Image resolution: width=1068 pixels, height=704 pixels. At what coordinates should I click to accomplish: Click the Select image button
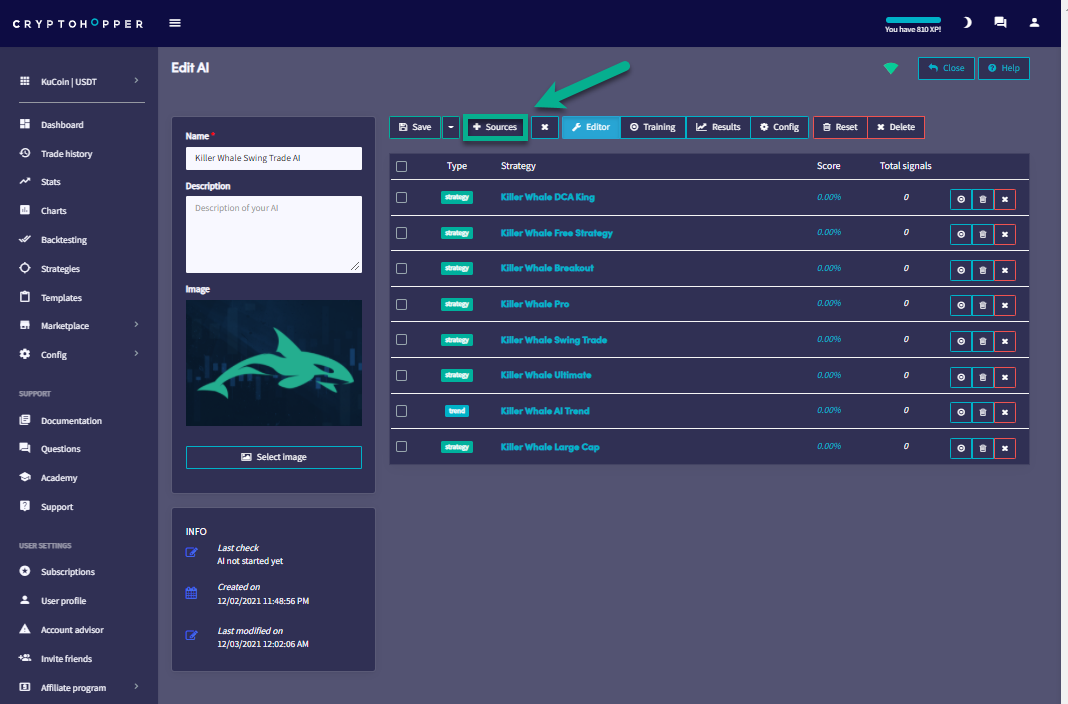[273, 457]
